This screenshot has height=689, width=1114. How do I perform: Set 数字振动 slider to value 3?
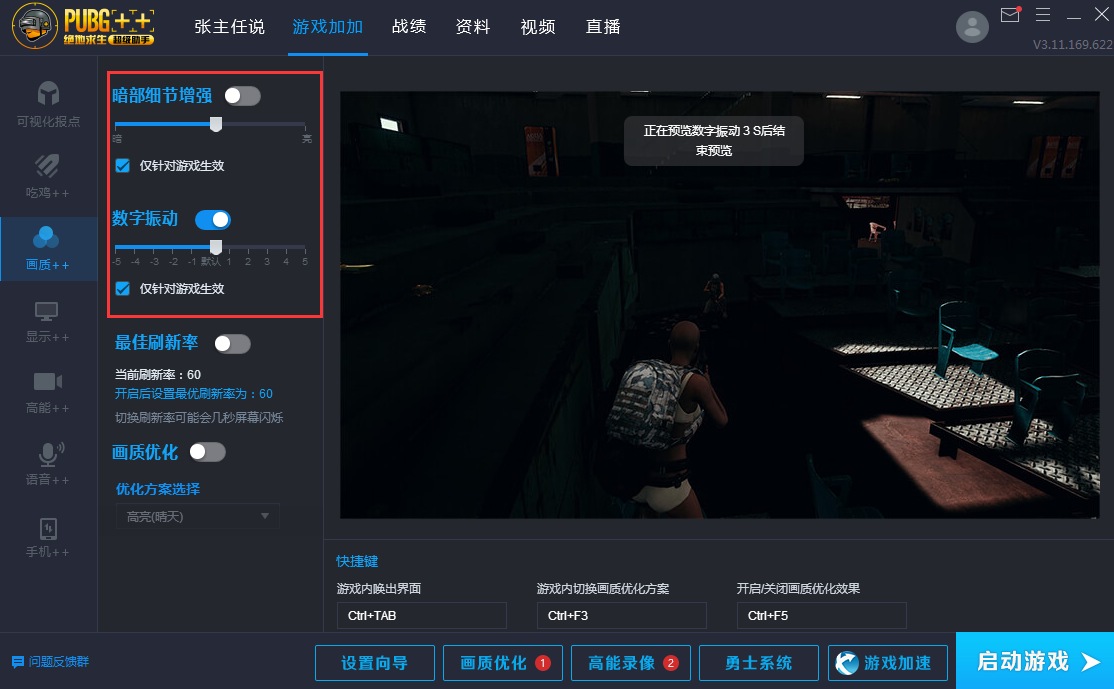pos(267,248)
